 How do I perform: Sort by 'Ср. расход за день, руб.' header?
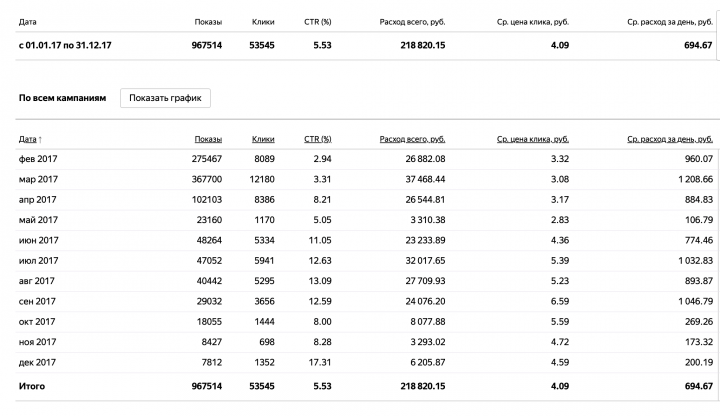pyautogui.click(x=670, y=139)
